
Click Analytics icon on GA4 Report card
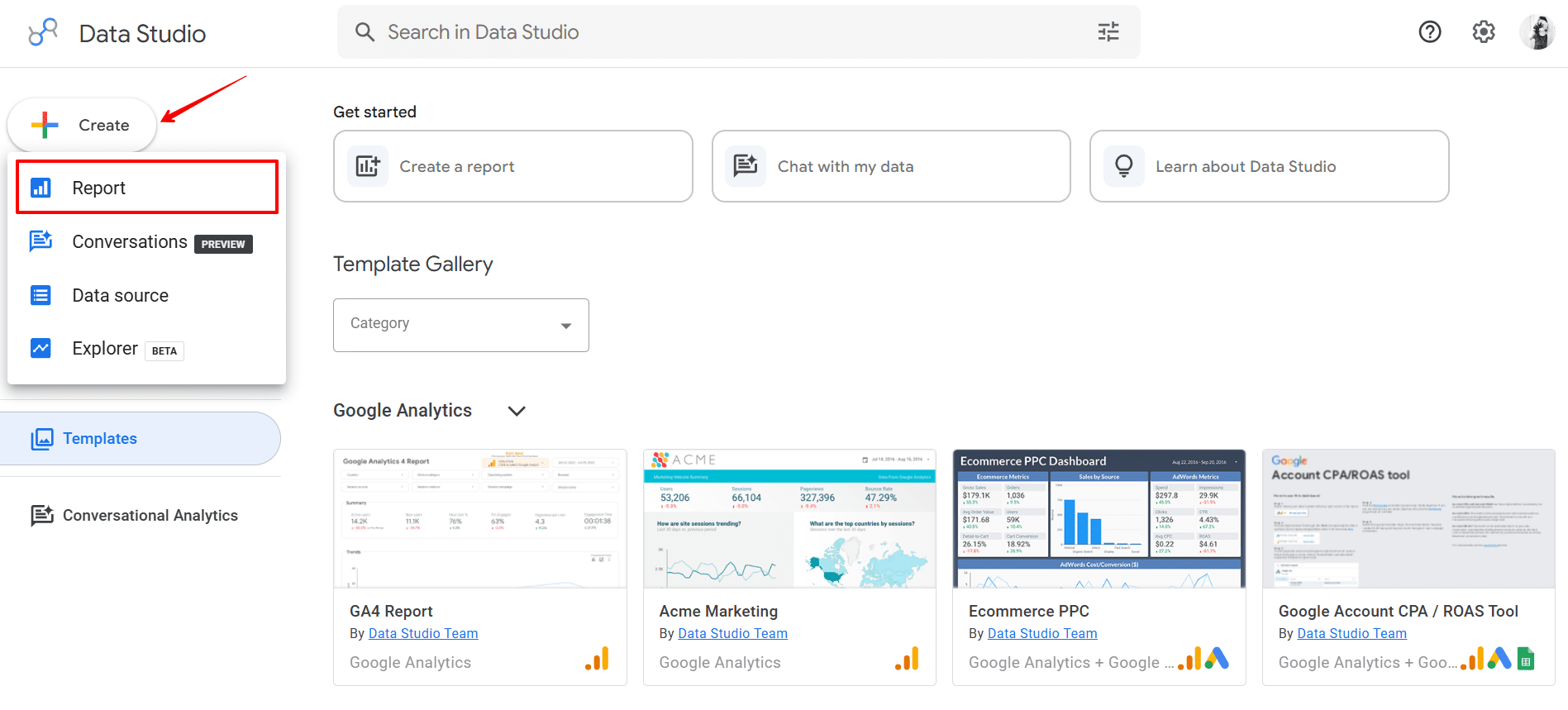pyautogui.click(x=598, y=659)
